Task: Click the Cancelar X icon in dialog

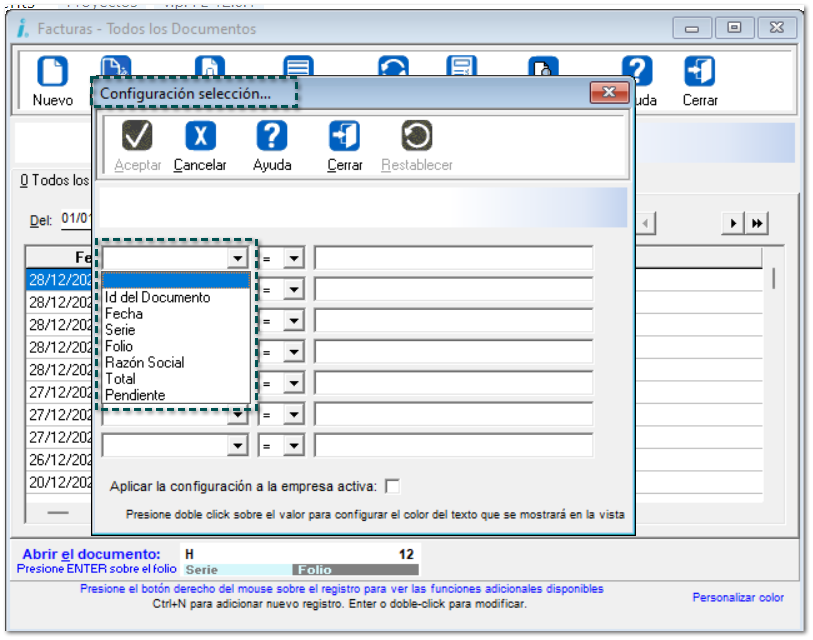Action: pos(200,136)
